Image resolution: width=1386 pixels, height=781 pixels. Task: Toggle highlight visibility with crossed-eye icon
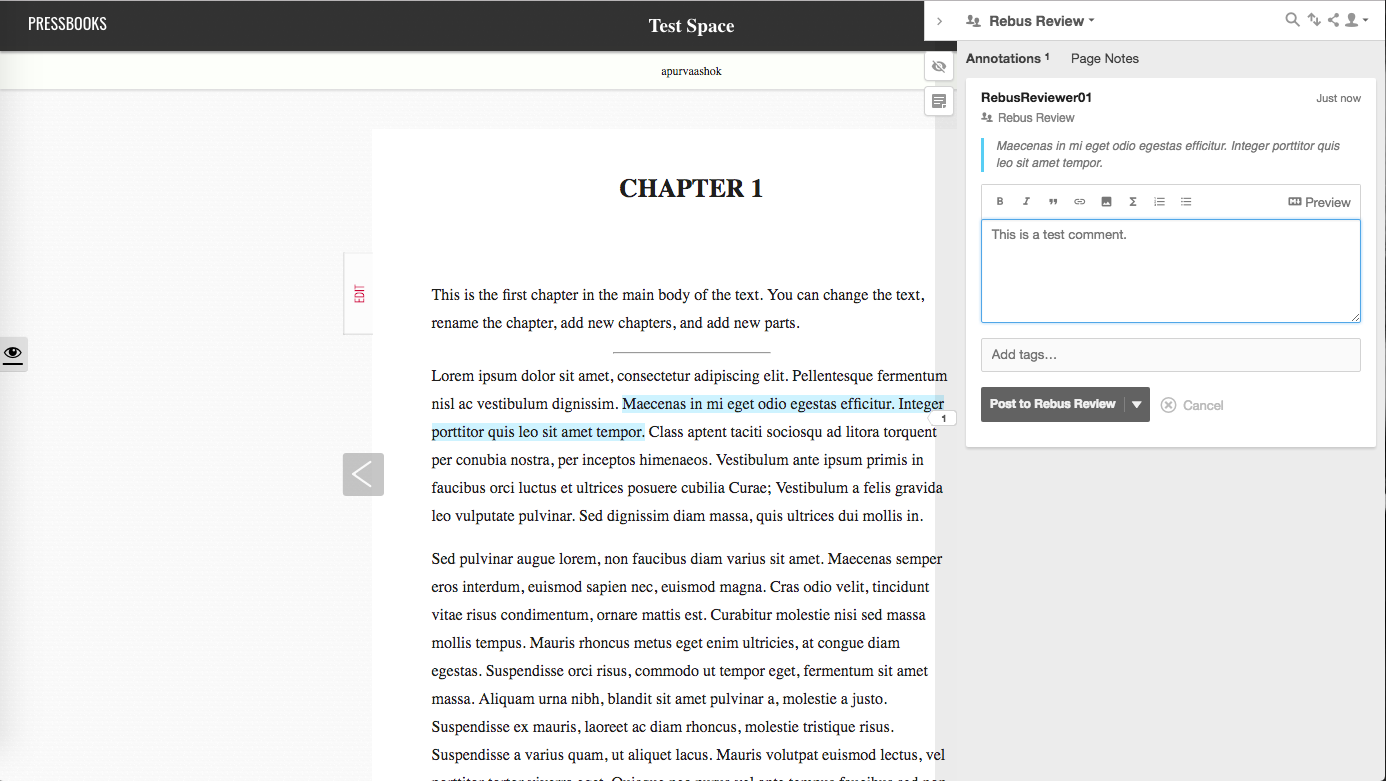coord(938,67)
